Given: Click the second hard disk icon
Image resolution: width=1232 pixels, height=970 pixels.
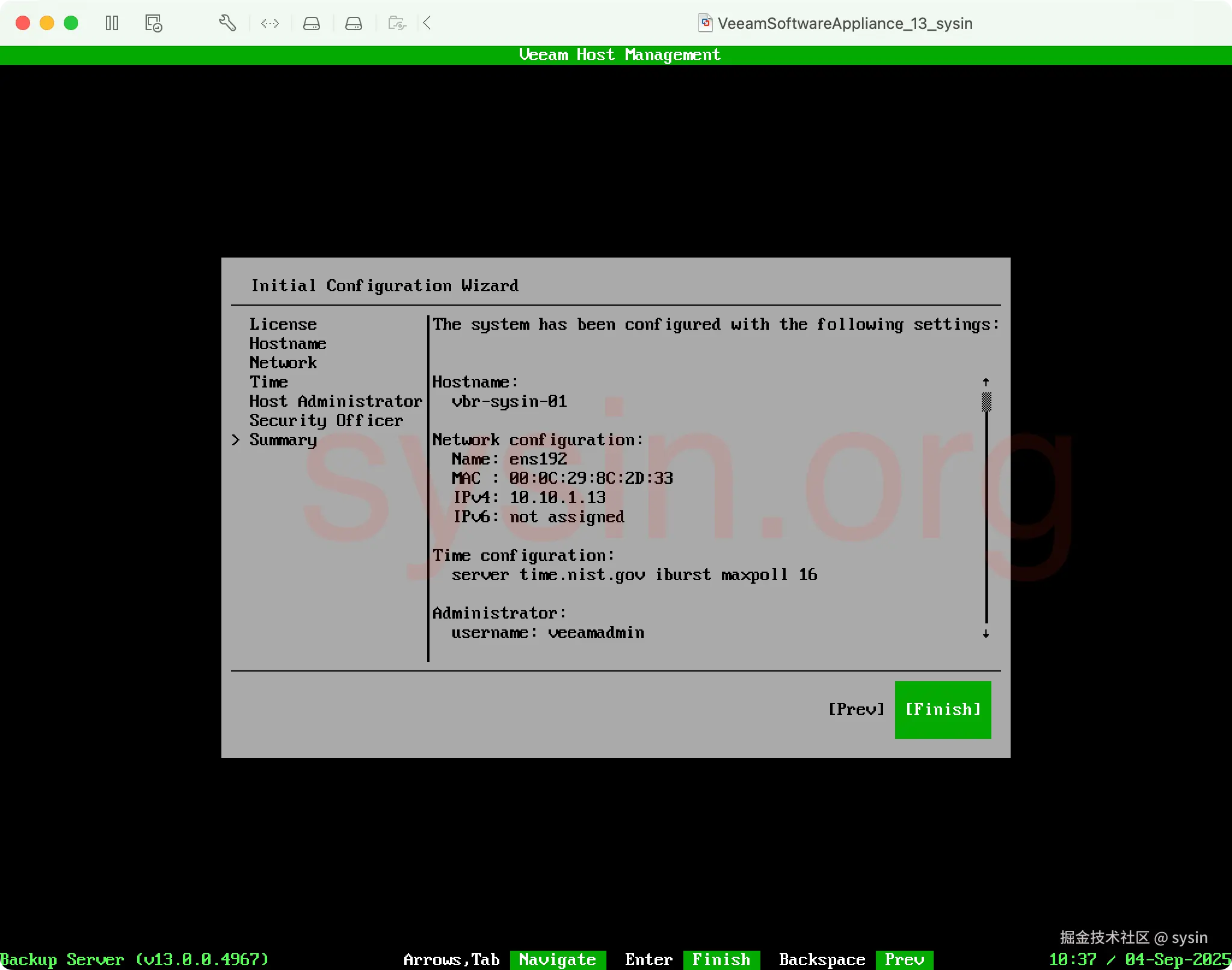Looking at the screenshot, I should pyautogui.click(x=354, y=23).
